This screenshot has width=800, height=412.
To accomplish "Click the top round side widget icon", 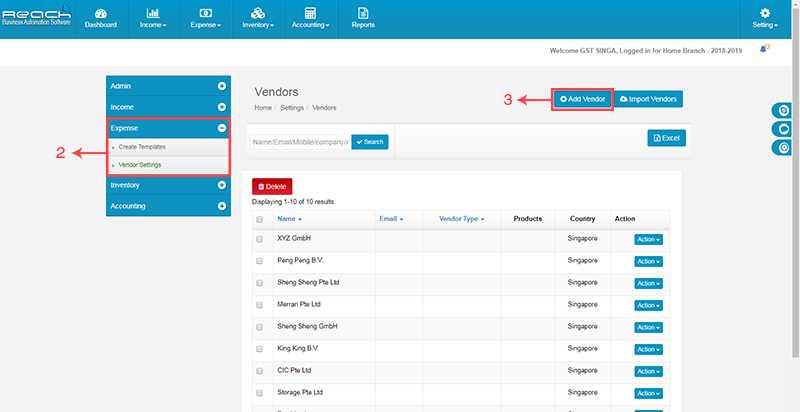I will [x=783, y=110].
